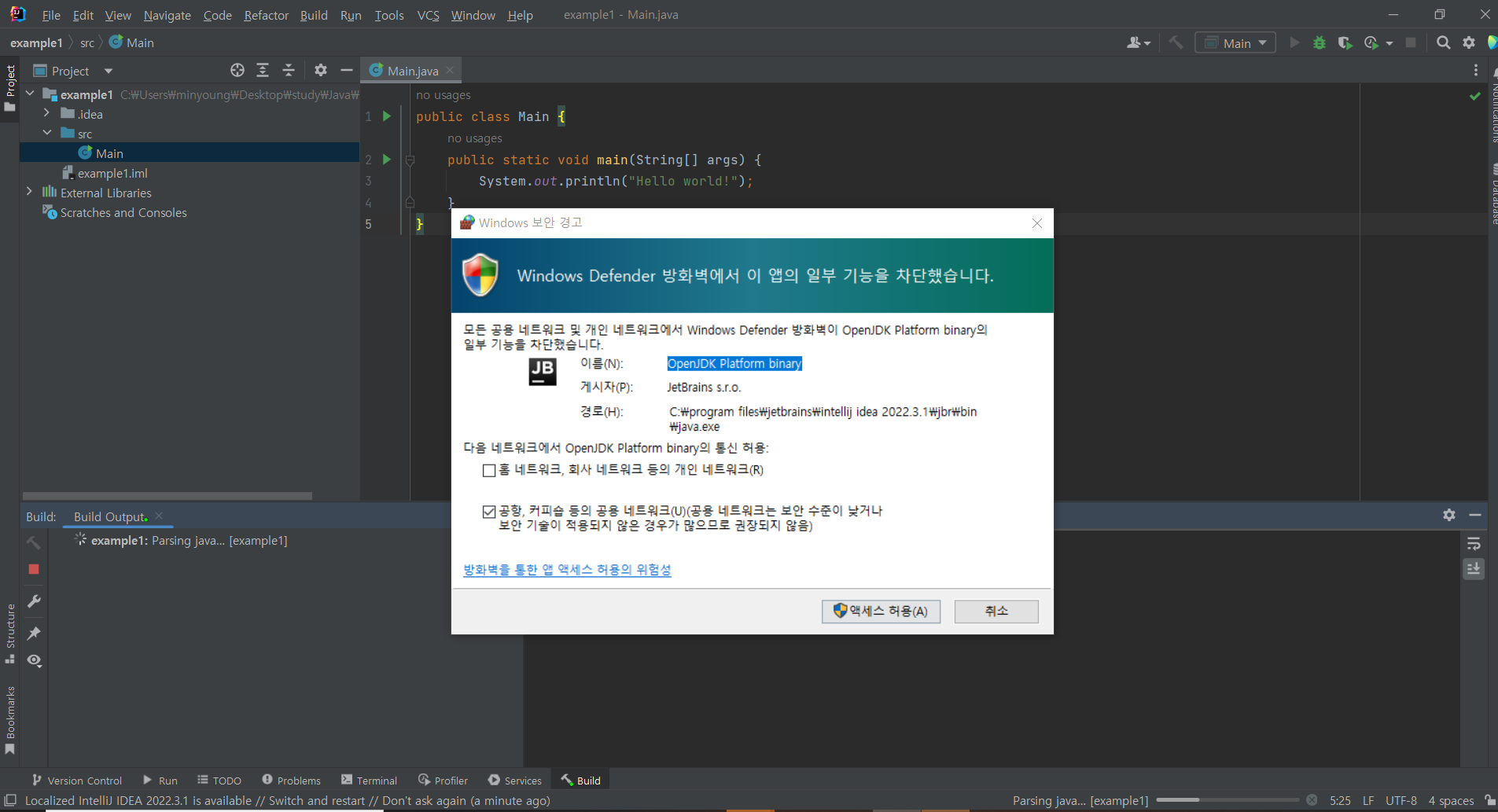The width and height of the screenshot is (1498, 812).
Task: Click the 취소 cancel button
Action: click(996, 611)
